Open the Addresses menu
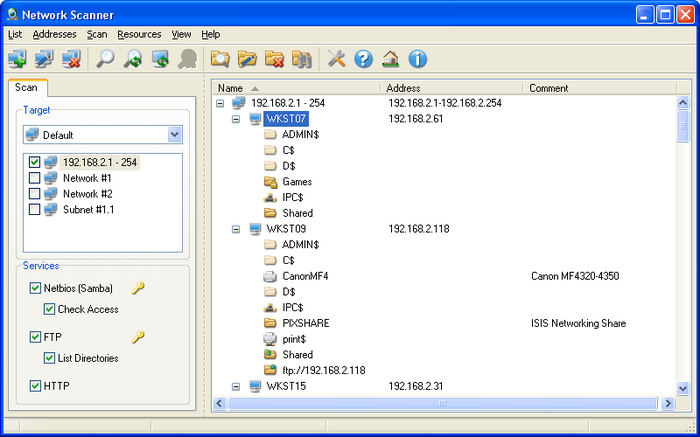 pos(54,34)
